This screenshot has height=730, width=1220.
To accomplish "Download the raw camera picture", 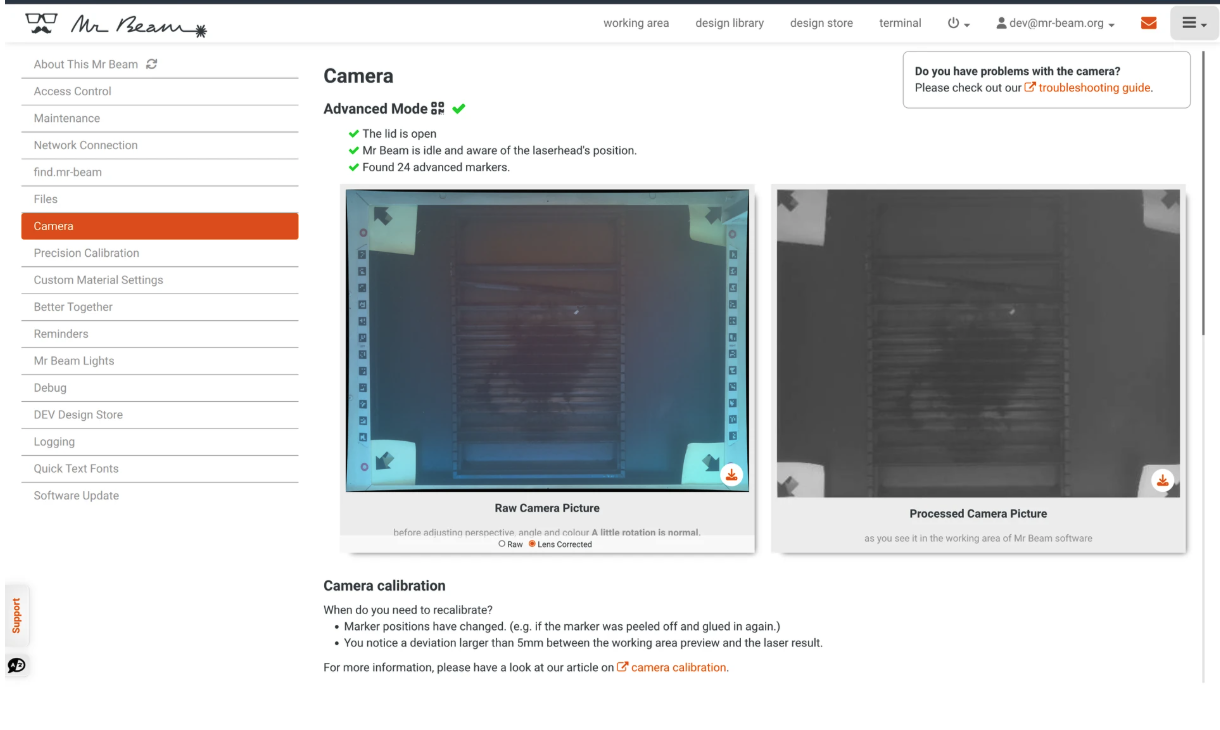I will coord(731,475).
